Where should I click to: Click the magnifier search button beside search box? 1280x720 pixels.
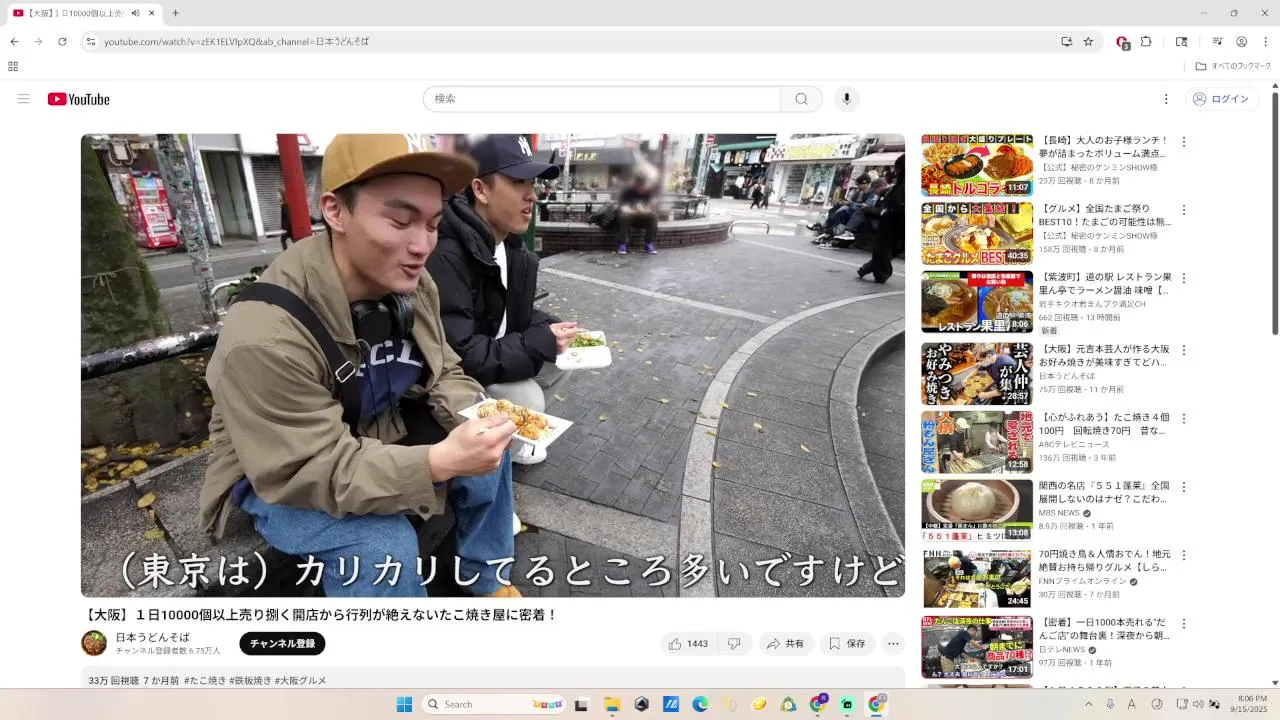(x=801, y=99)
